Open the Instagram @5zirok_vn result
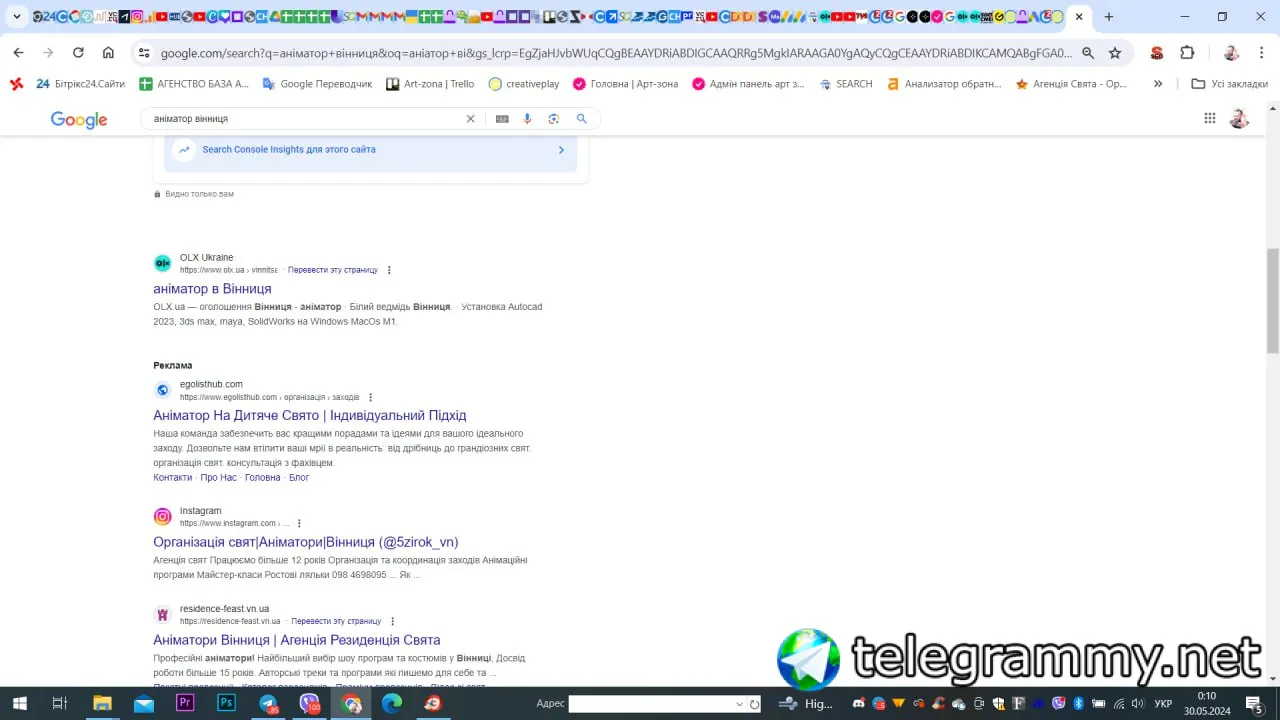 [x=306, y=543]
